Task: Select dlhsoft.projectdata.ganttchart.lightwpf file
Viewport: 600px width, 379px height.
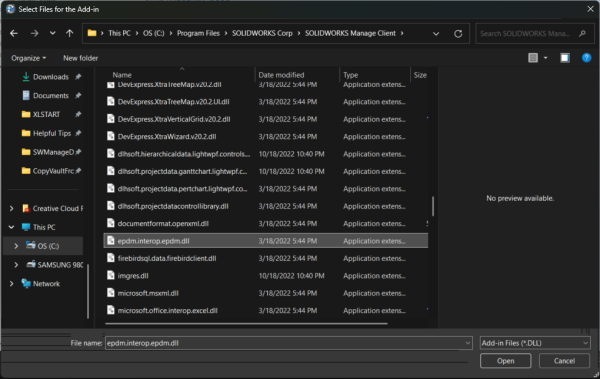Action: pos(266,172)
